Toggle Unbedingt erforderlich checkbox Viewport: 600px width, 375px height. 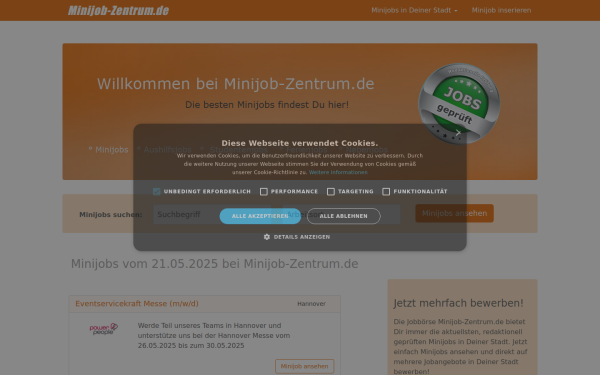point(157,191)
